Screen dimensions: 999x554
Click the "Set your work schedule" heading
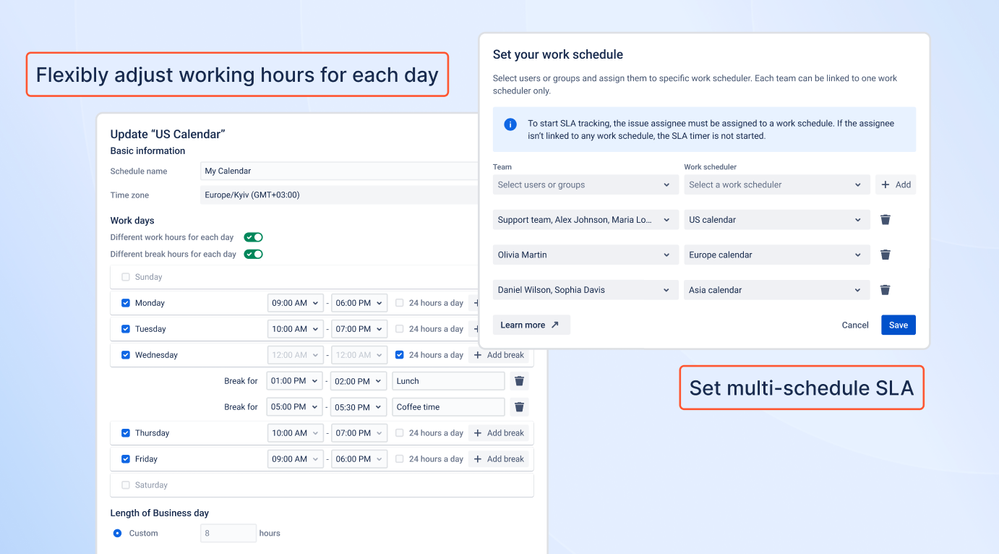tap(557, 55)
